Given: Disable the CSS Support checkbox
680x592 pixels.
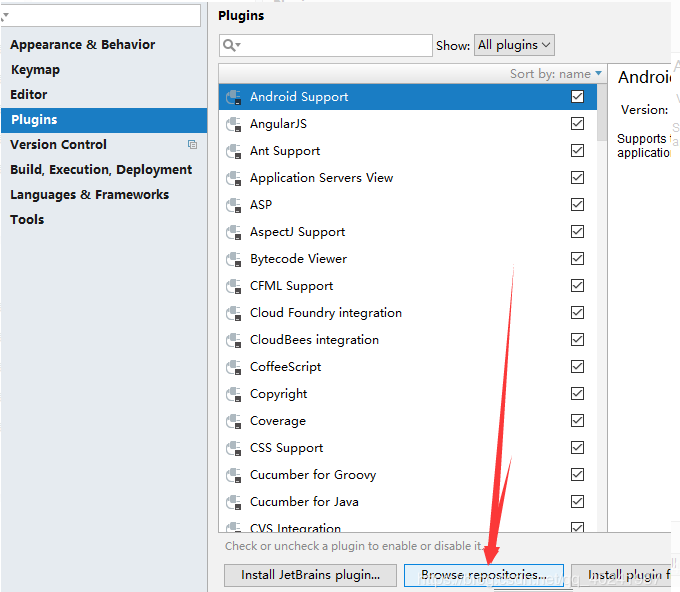Looking at the screenshot, I should click(577, 448).
